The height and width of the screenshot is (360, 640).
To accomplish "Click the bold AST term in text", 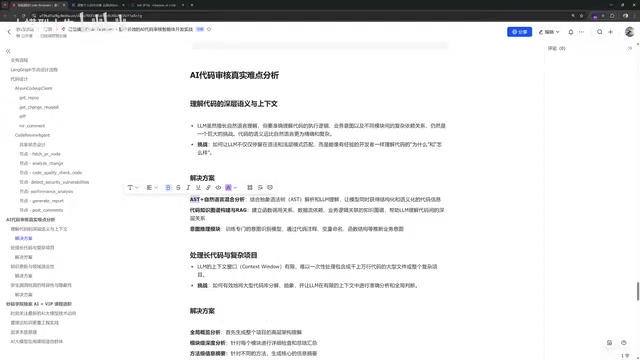I will 195,199.
